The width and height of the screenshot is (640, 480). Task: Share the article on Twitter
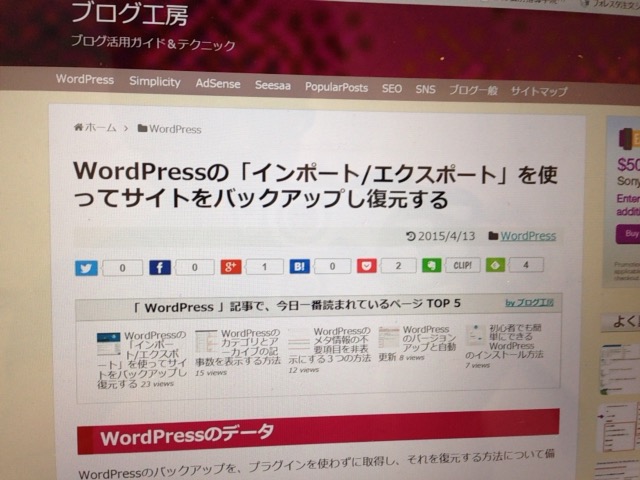coord(87,268)
